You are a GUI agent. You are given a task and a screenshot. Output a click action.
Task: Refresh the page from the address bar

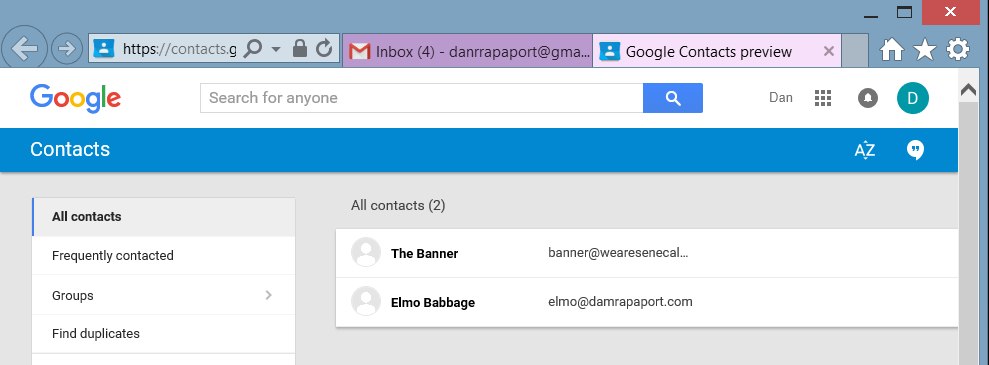(324, 49)
